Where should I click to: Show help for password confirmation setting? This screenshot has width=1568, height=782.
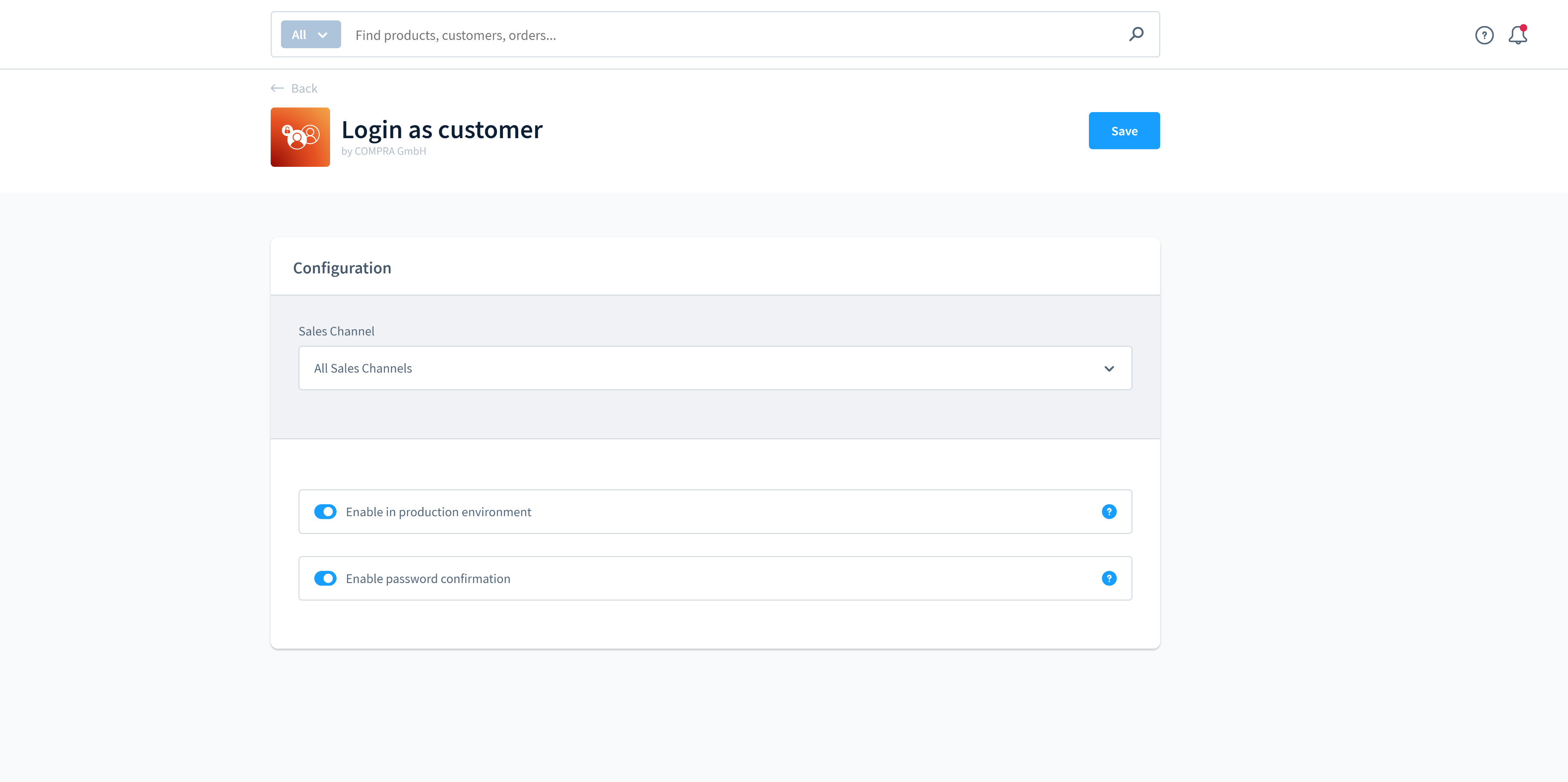1109,579
